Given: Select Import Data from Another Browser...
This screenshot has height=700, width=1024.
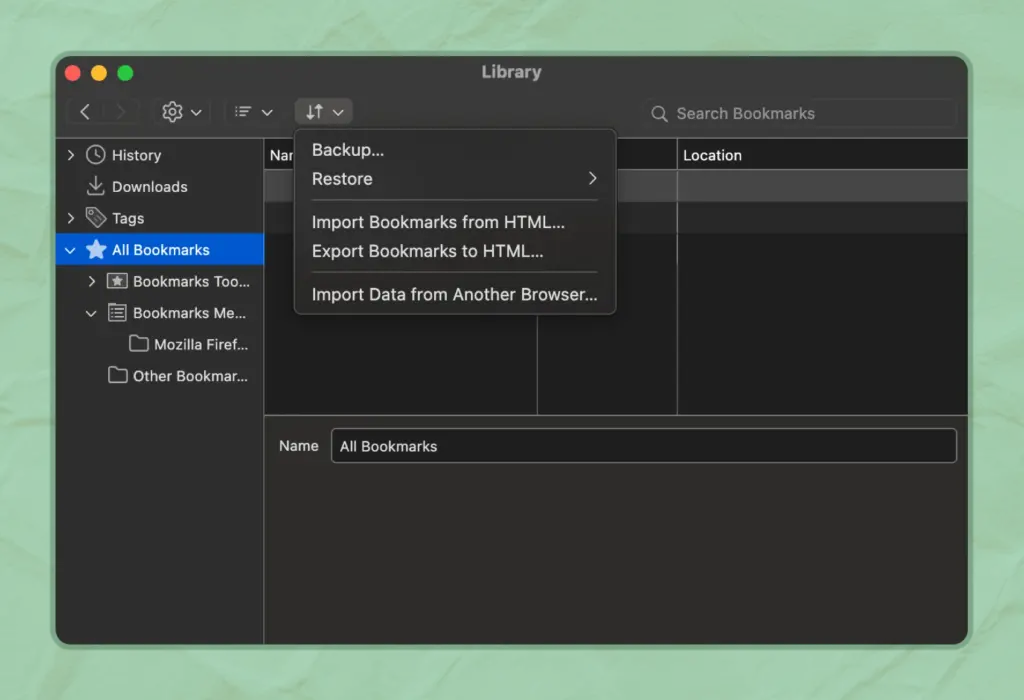Looking at the screenshot, I should [x=455, y=294].
